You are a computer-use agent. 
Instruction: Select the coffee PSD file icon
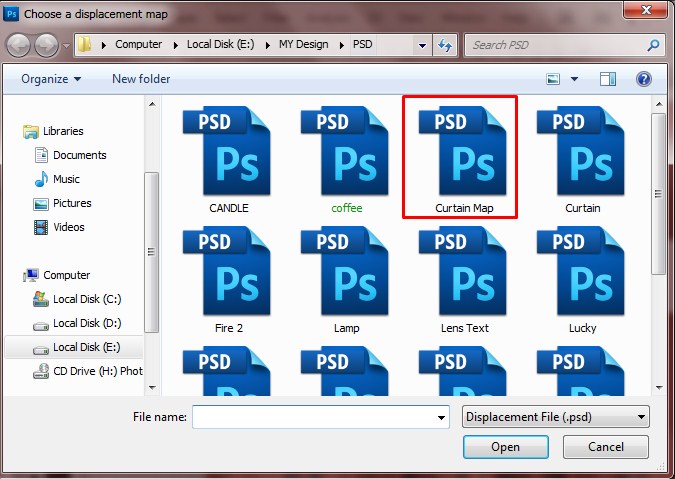[345, 151]
